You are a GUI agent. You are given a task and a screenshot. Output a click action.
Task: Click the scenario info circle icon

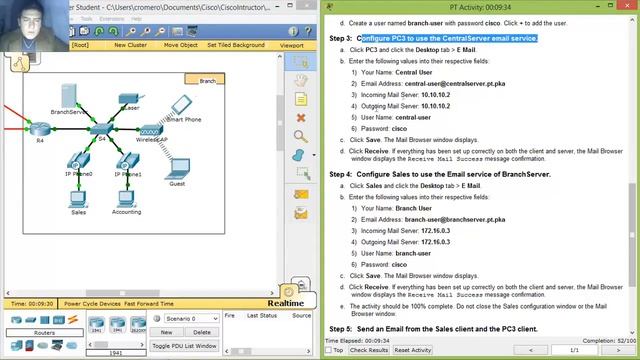tap(157, 318)
